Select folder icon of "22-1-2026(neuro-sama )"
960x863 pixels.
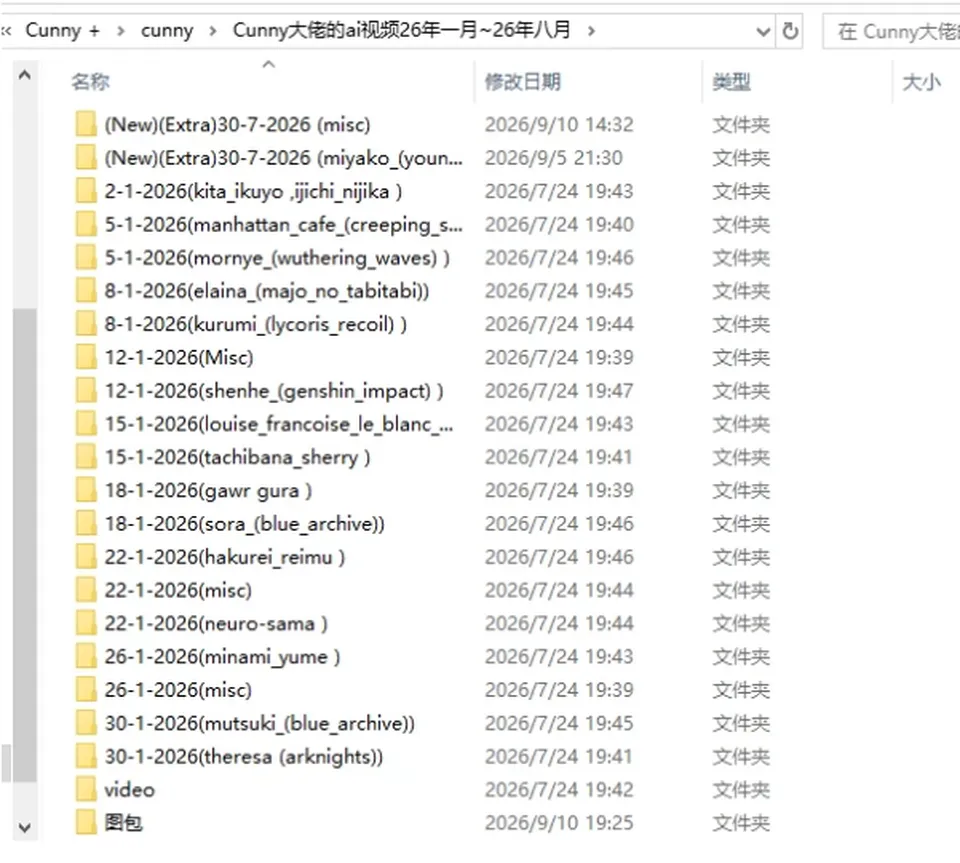86,623
